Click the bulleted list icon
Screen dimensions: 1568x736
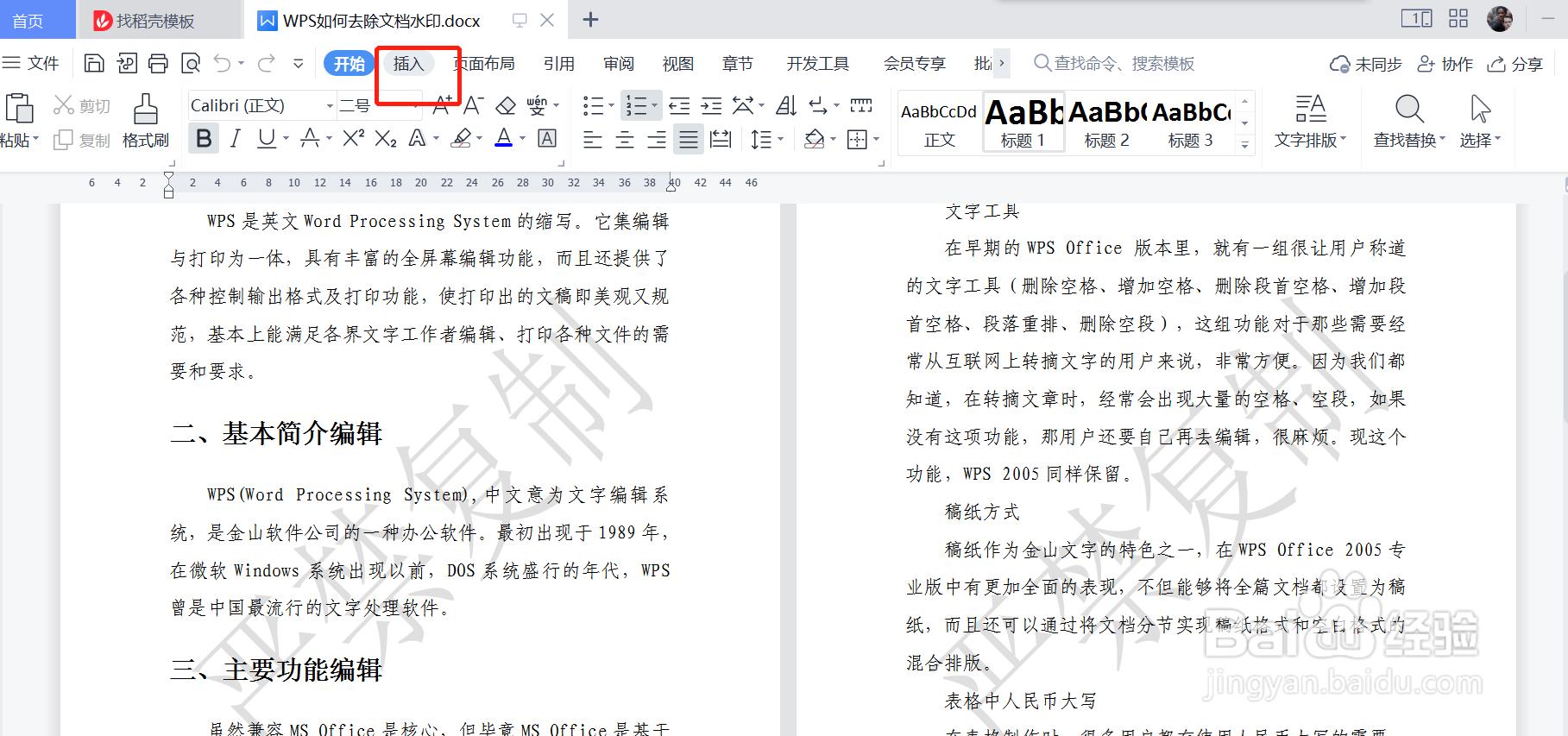coord(593,105)
